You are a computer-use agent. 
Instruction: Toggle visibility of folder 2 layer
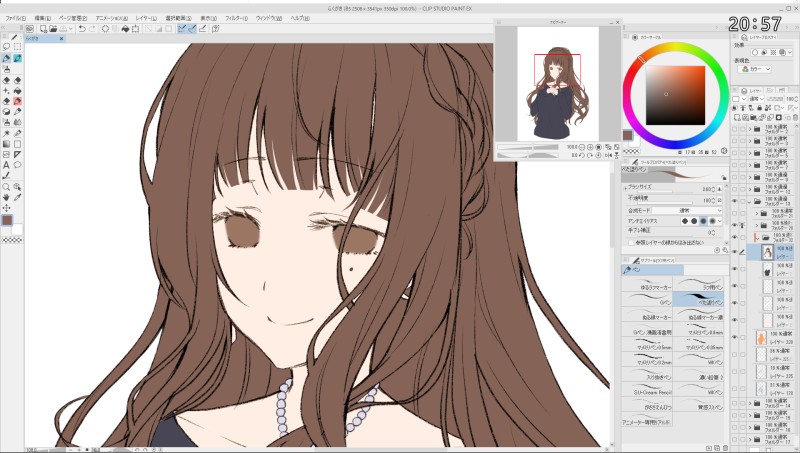pos(735,129)
